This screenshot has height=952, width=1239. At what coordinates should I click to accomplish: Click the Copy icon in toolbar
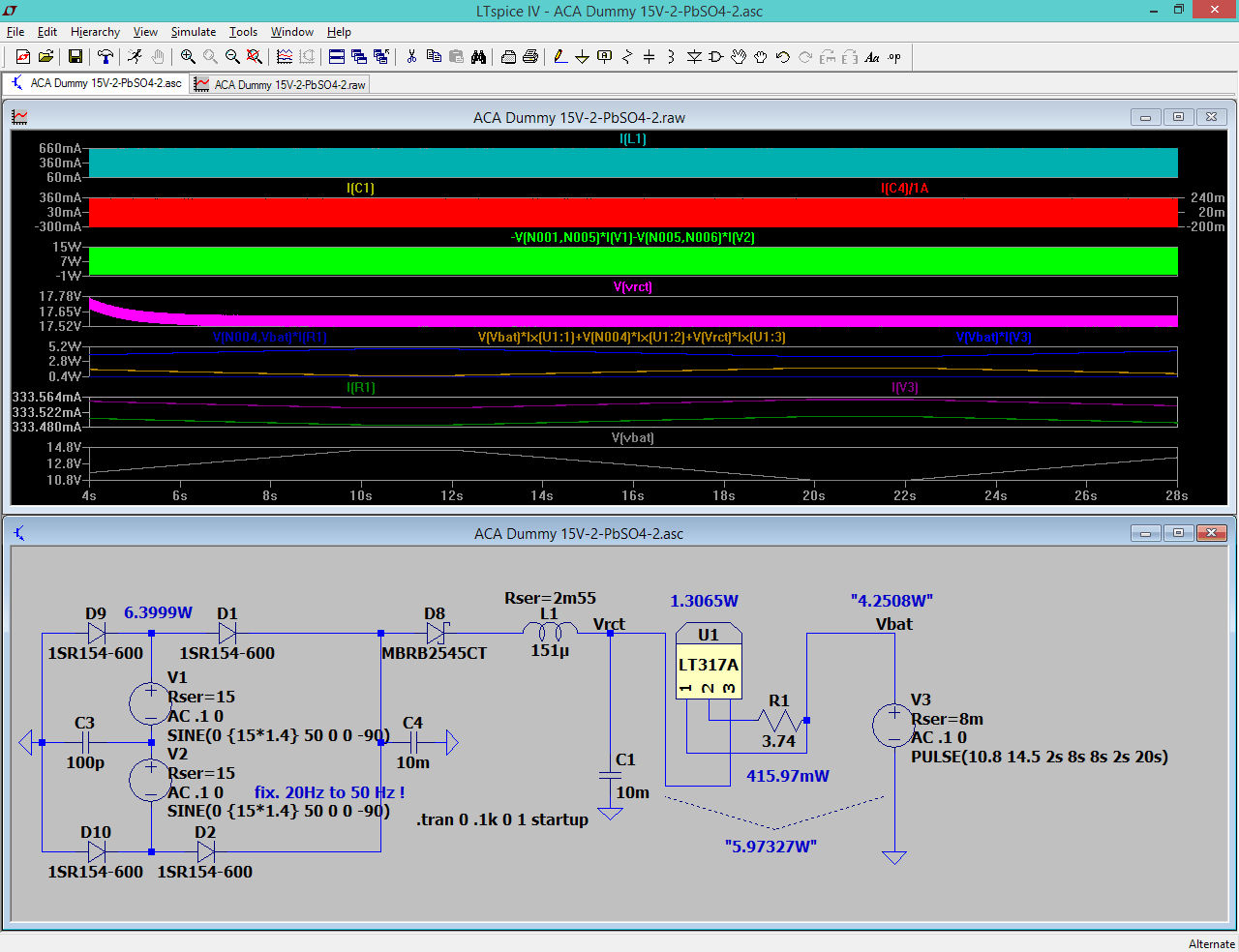[434, 57]
